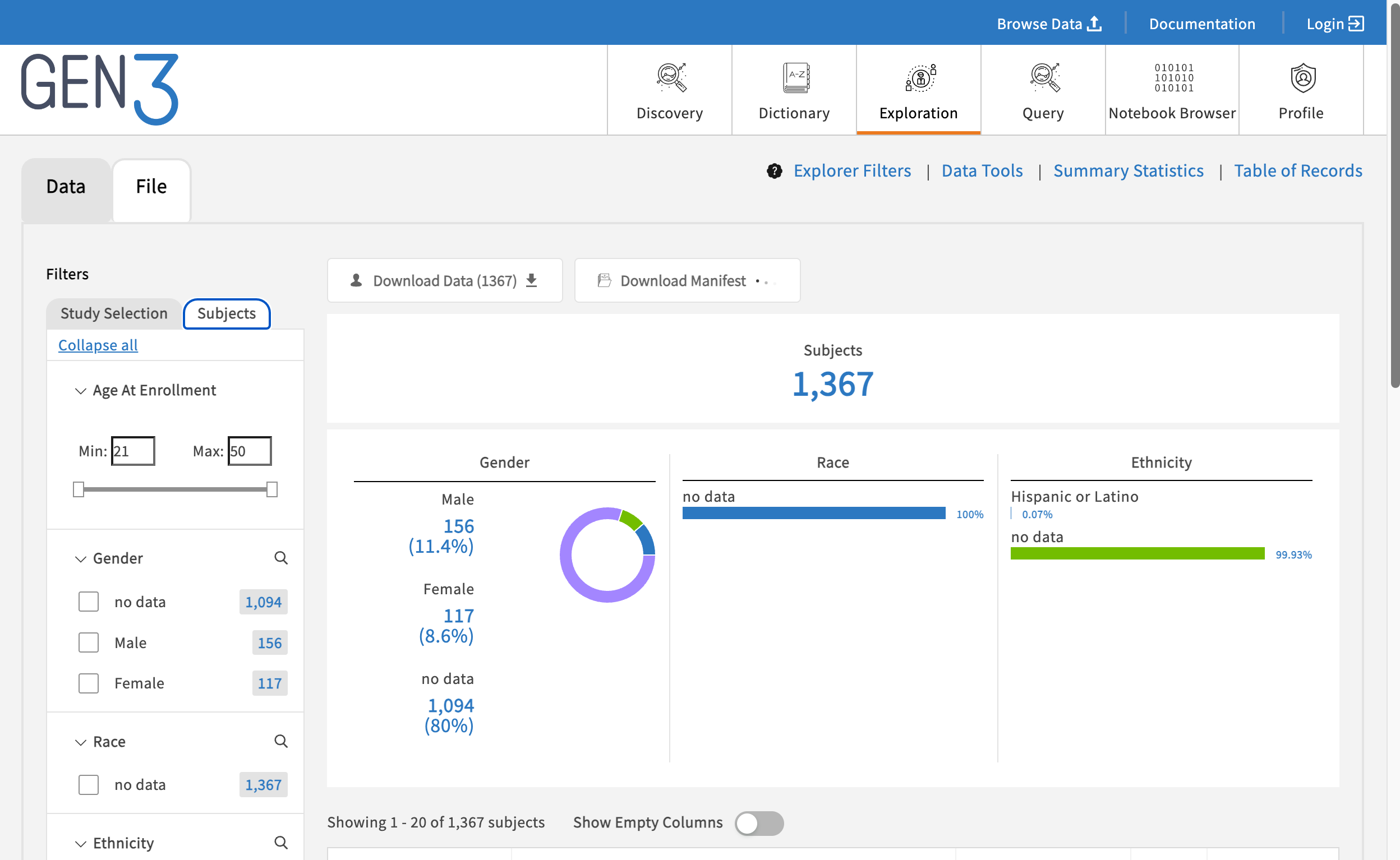The width and height of the screenshot is (1400, 860).
Task: Click the page vertical scrollbar
Action: [x=1395, y=196]
